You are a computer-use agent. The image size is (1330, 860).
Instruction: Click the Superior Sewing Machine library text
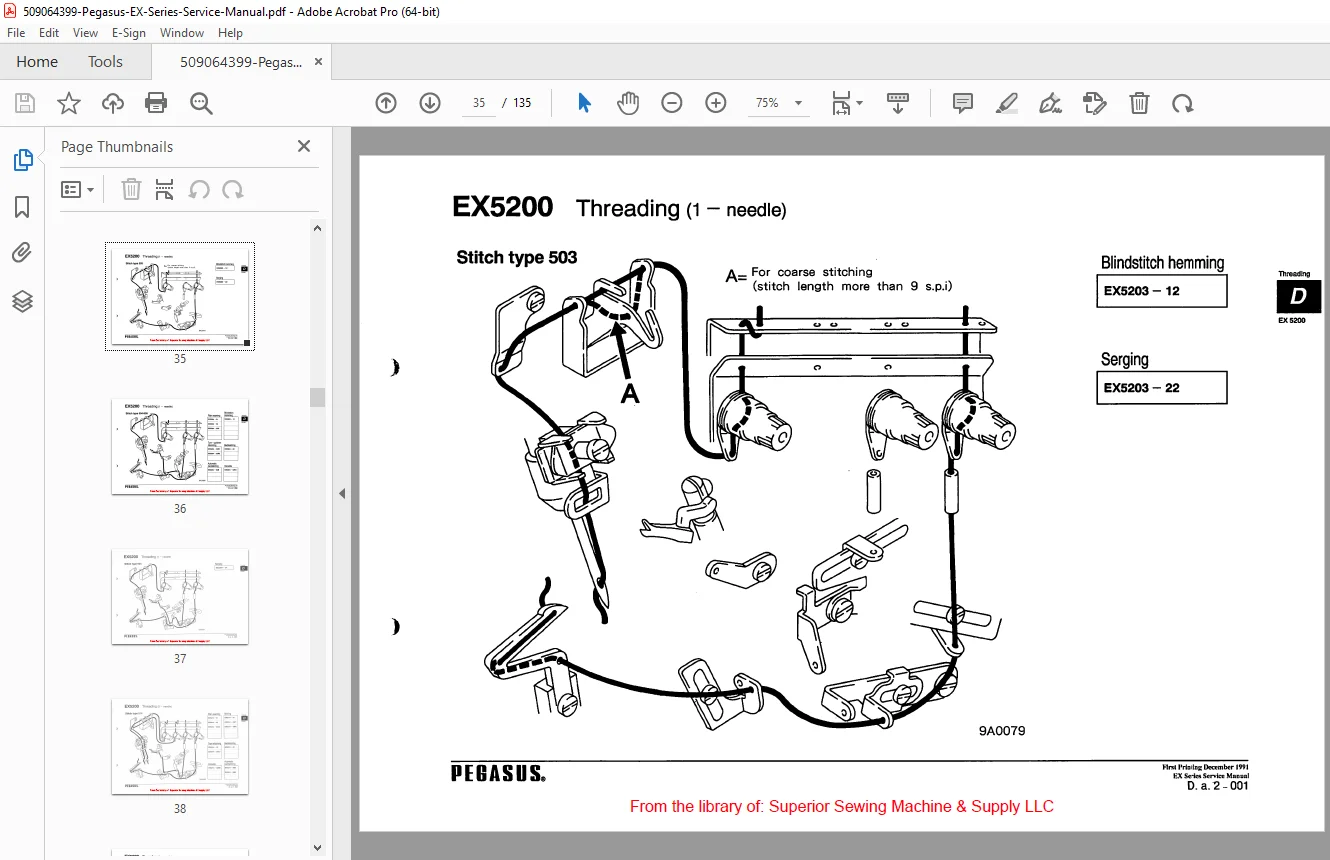point(842,806)
